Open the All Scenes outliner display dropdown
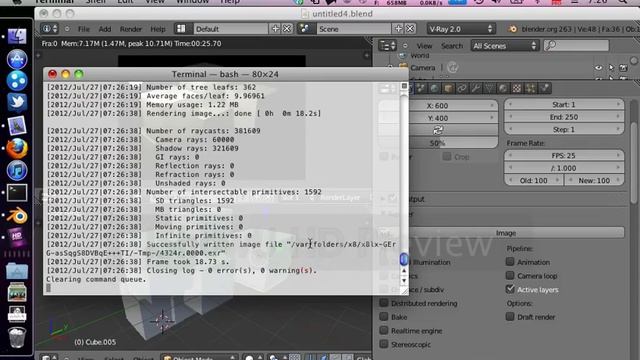Screen dimensions: 640x360 pyautogui.click(x=505, y=46)
